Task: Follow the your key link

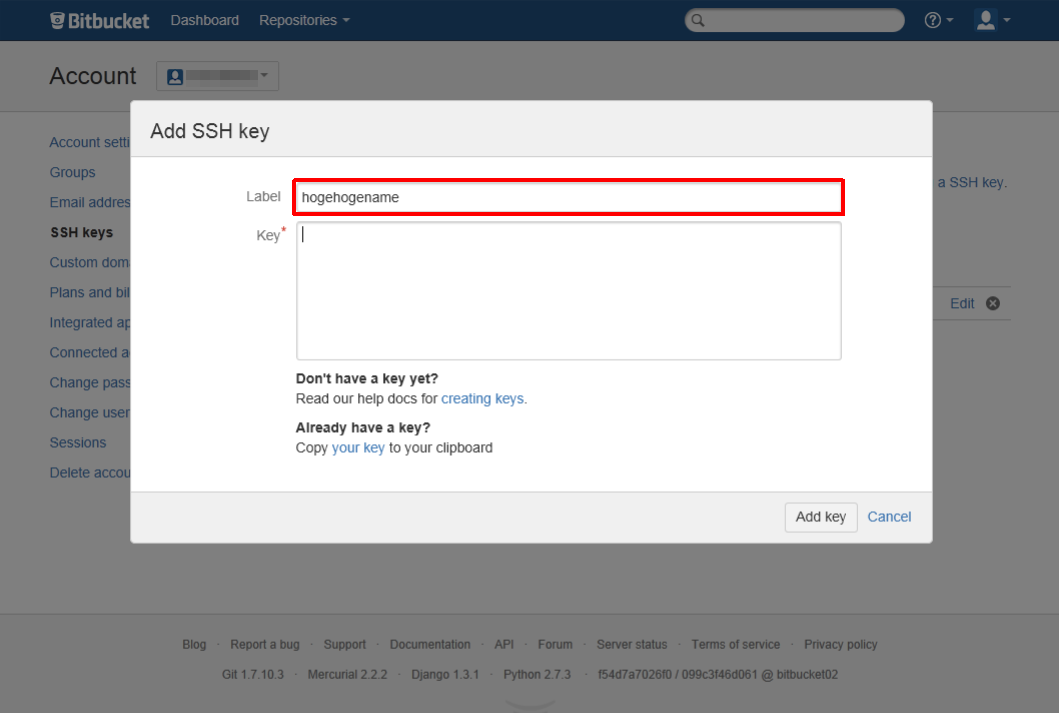Action: coord(358,448)
